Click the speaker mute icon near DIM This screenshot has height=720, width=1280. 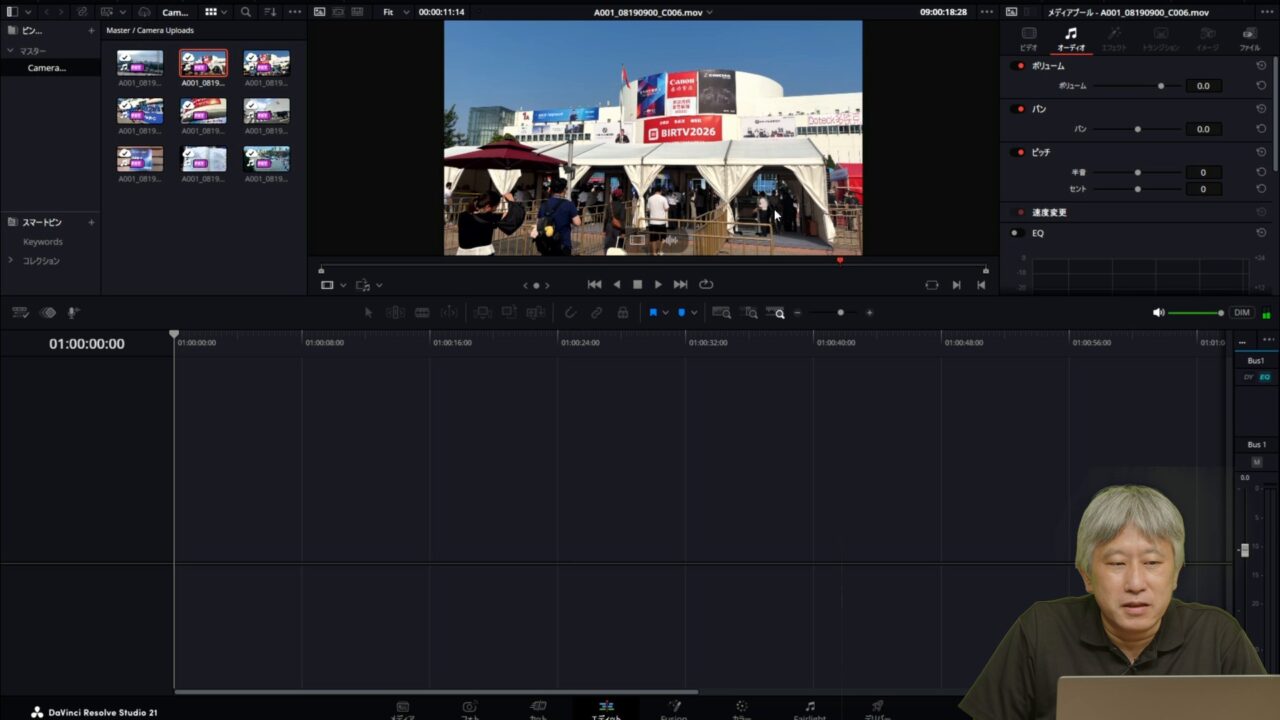click(x=1158, y=313)
